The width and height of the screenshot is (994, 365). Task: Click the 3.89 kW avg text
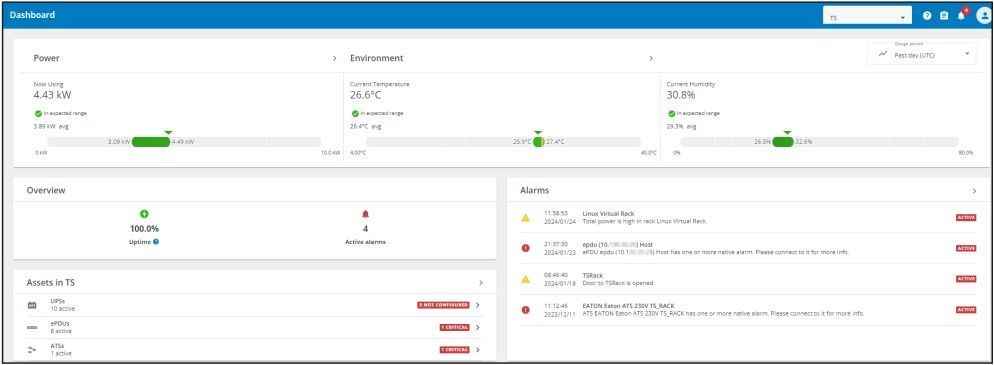point(51,126)
